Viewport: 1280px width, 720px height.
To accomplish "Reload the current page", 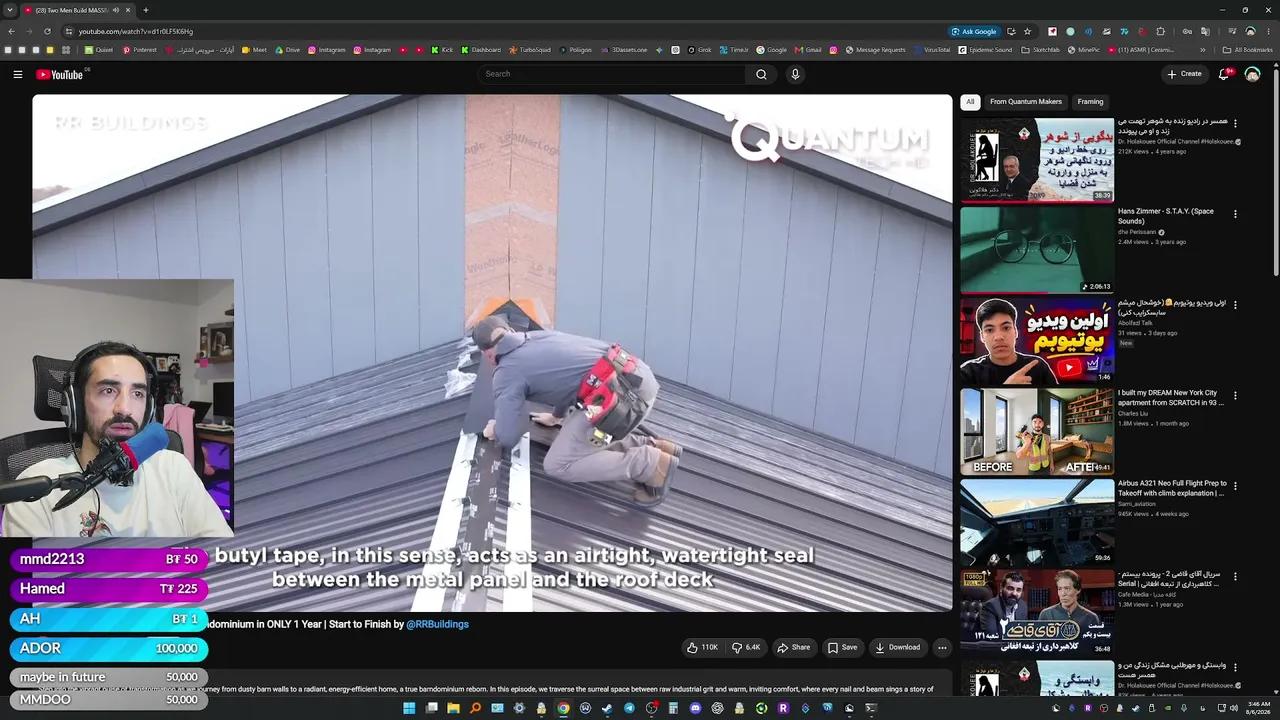I will tap(46, 31).
